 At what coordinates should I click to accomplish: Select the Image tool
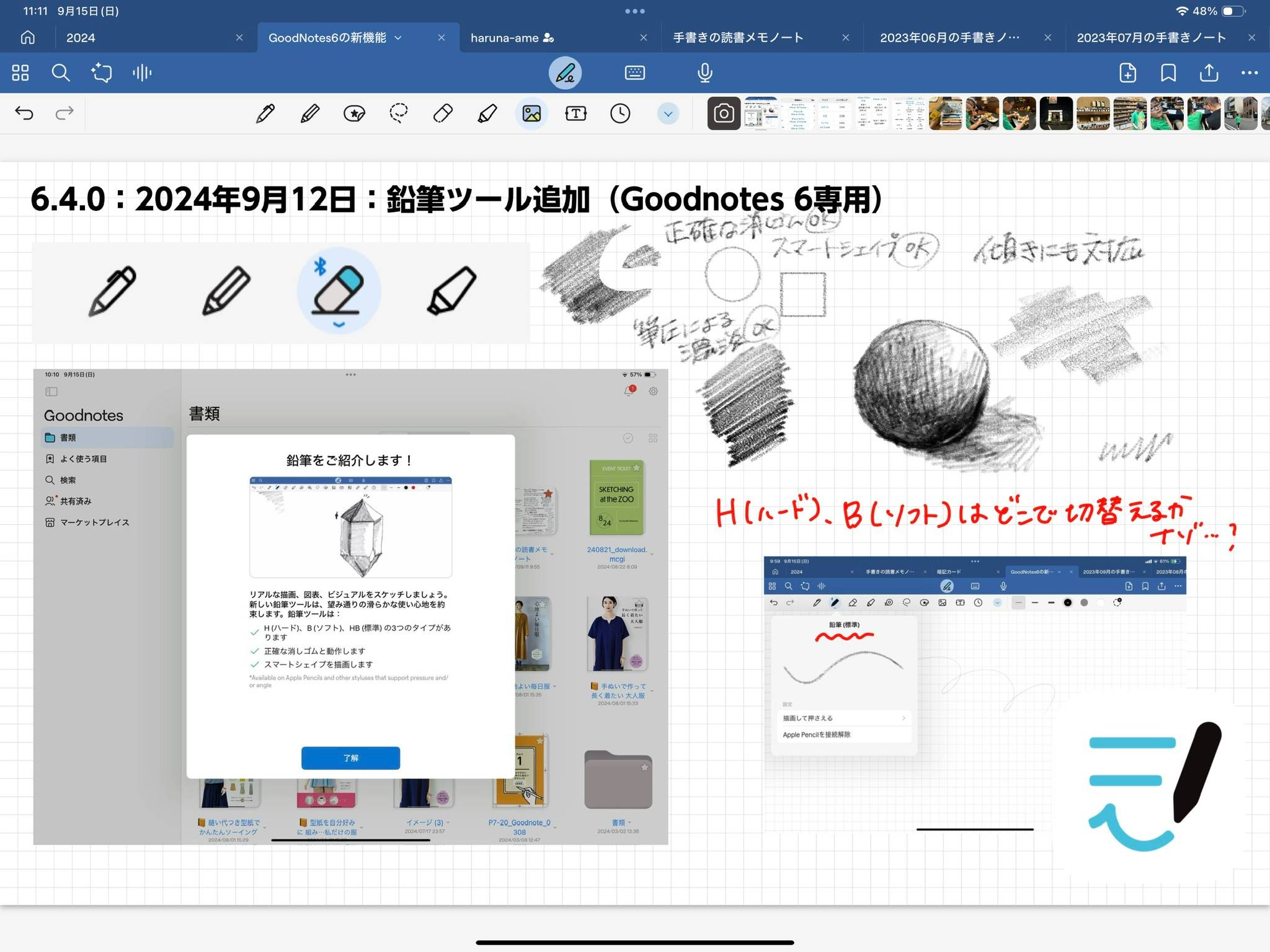[x=531, y=113]
